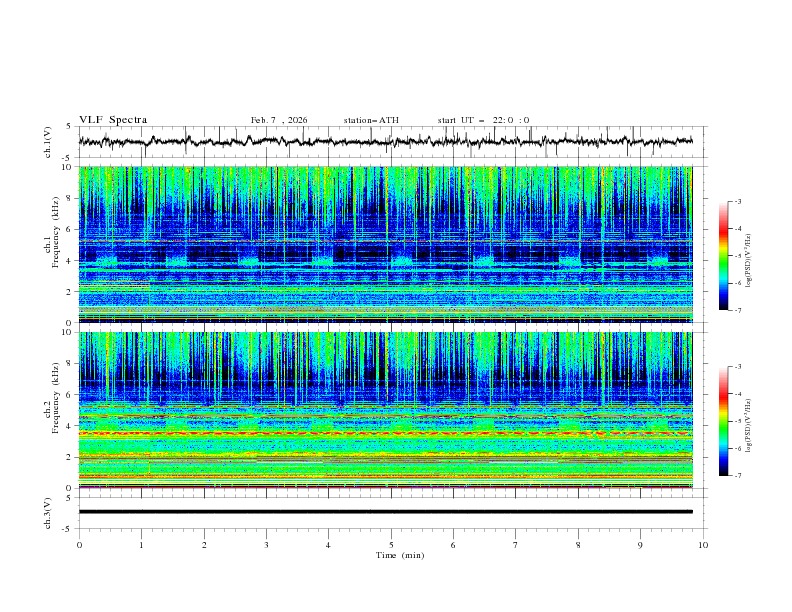Click time axis tick label "1"
The width and height of the screenshot is (792, 612).
(141, 545)
